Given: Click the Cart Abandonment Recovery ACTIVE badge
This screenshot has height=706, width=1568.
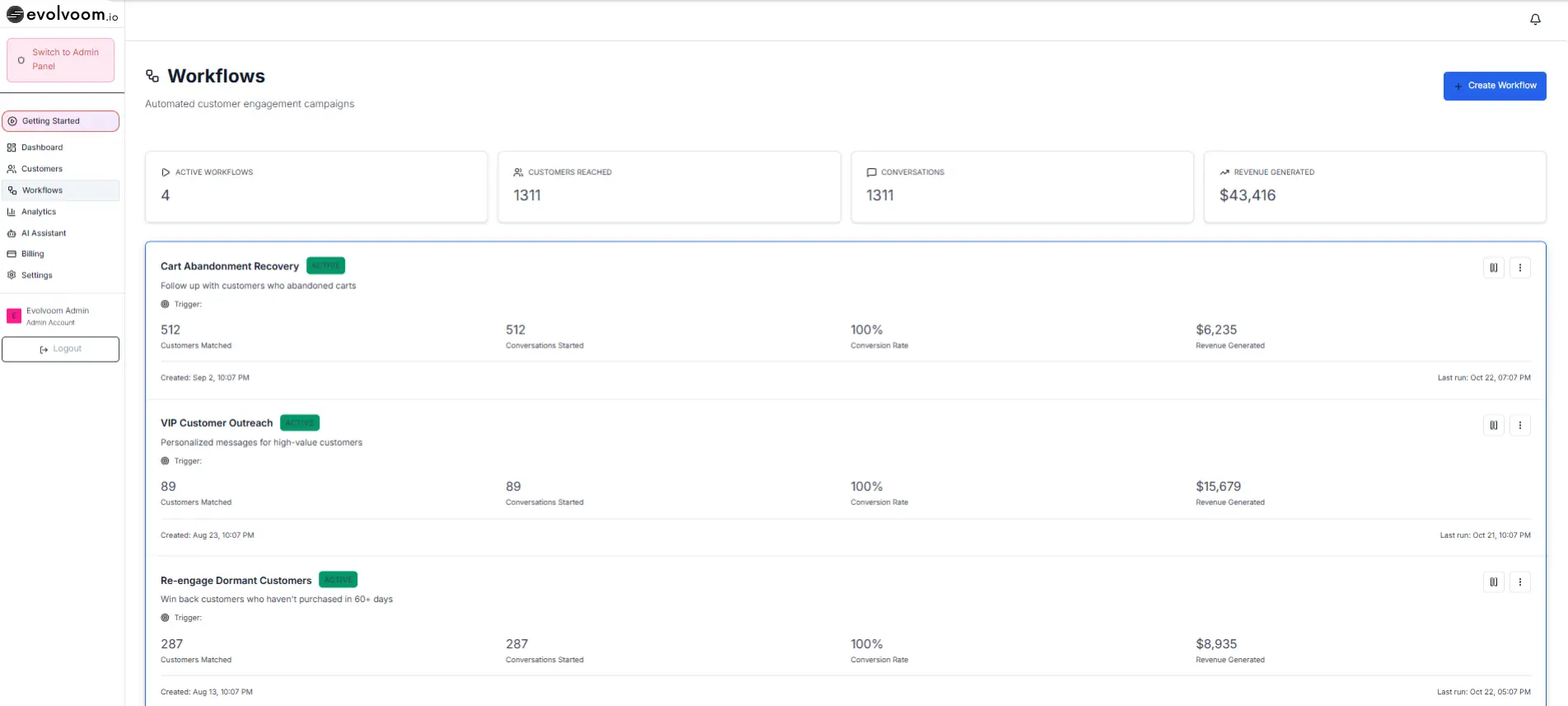Looking at the screenshot, I should pos(325,265).
